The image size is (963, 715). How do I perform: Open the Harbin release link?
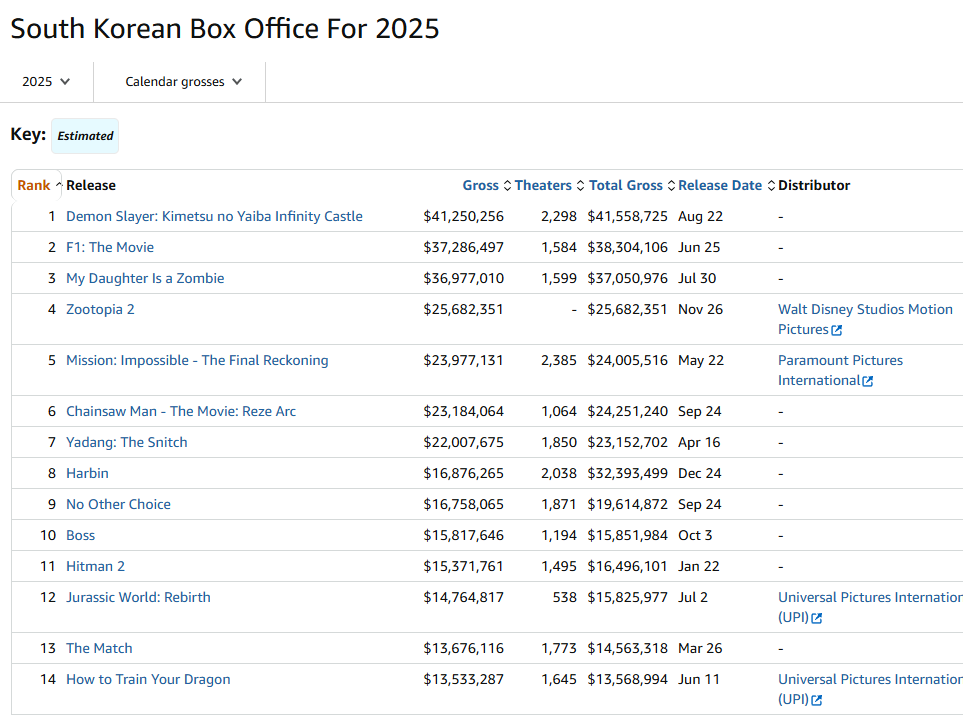pyautogui.click(x=87, y=474)
